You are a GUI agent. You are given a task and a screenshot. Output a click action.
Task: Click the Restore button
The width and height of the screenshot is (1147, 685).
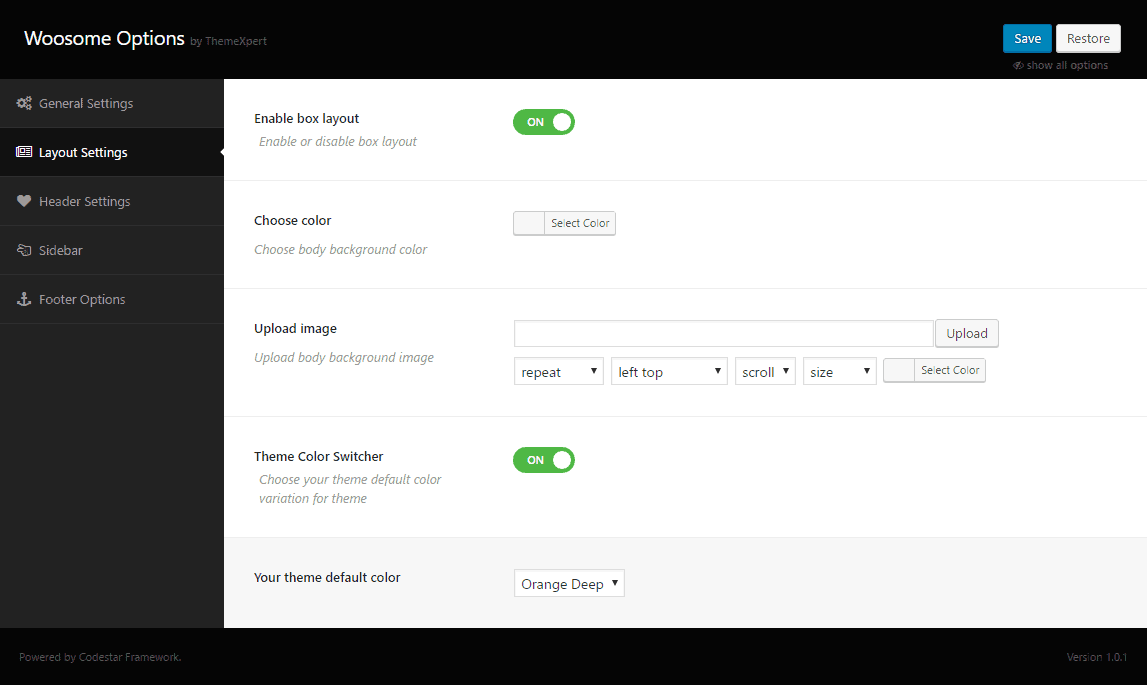point(1088,38)
